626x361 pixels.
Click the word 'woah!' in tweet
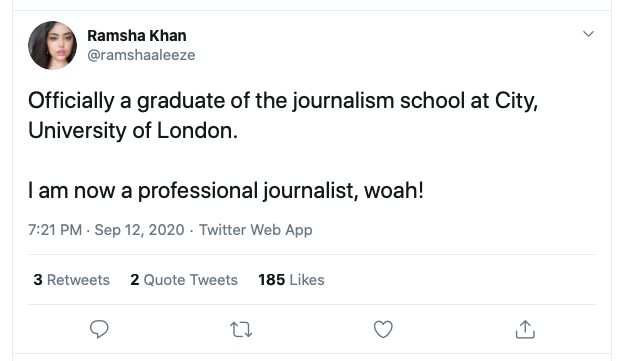[394, 190]
